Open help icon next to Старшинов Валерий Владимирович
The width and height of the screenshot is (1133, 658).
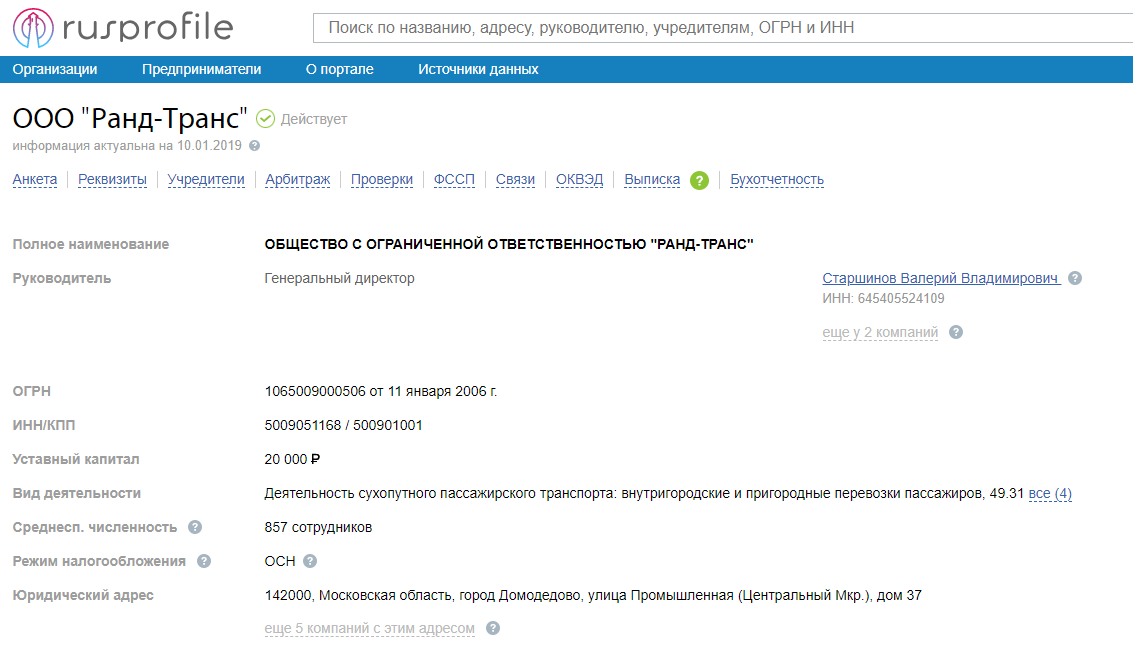pyautogui.click(x=1075, y=278)
